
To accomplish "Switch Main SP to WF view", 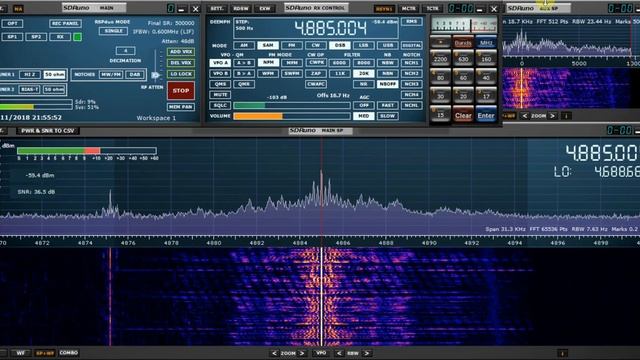I will [x=20, y=353].
